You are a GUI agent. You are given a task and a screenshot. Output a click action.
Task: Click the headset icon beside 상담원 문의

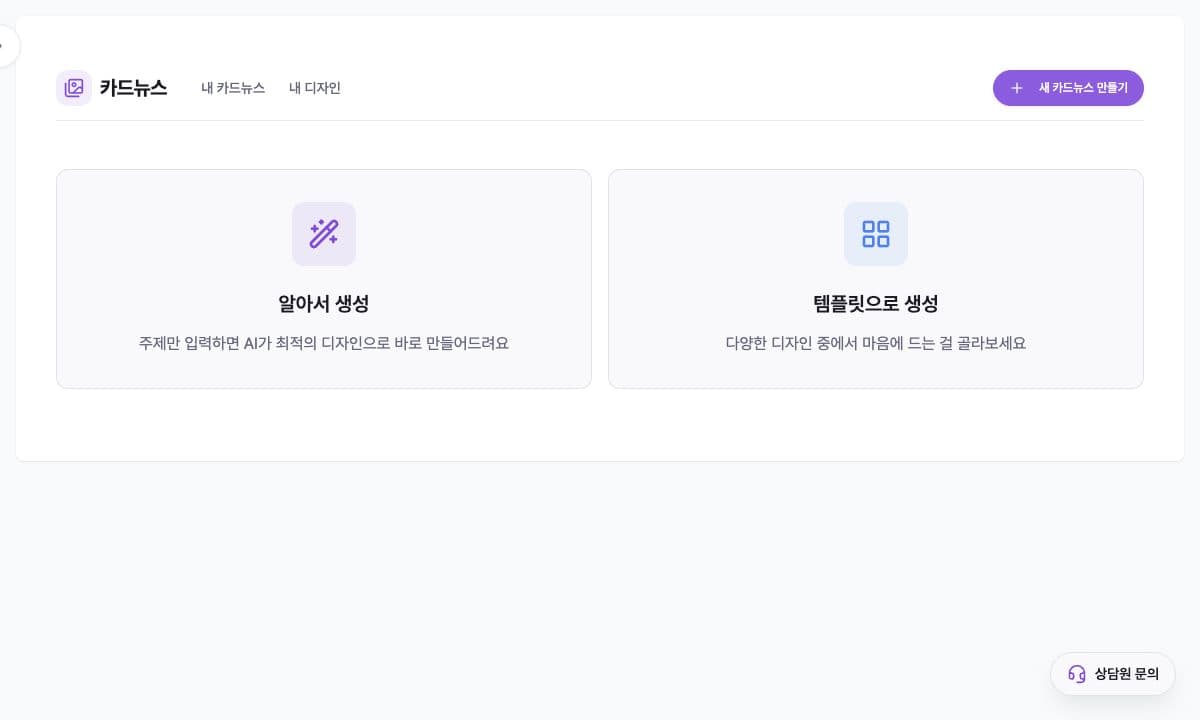coord(1077,674)
